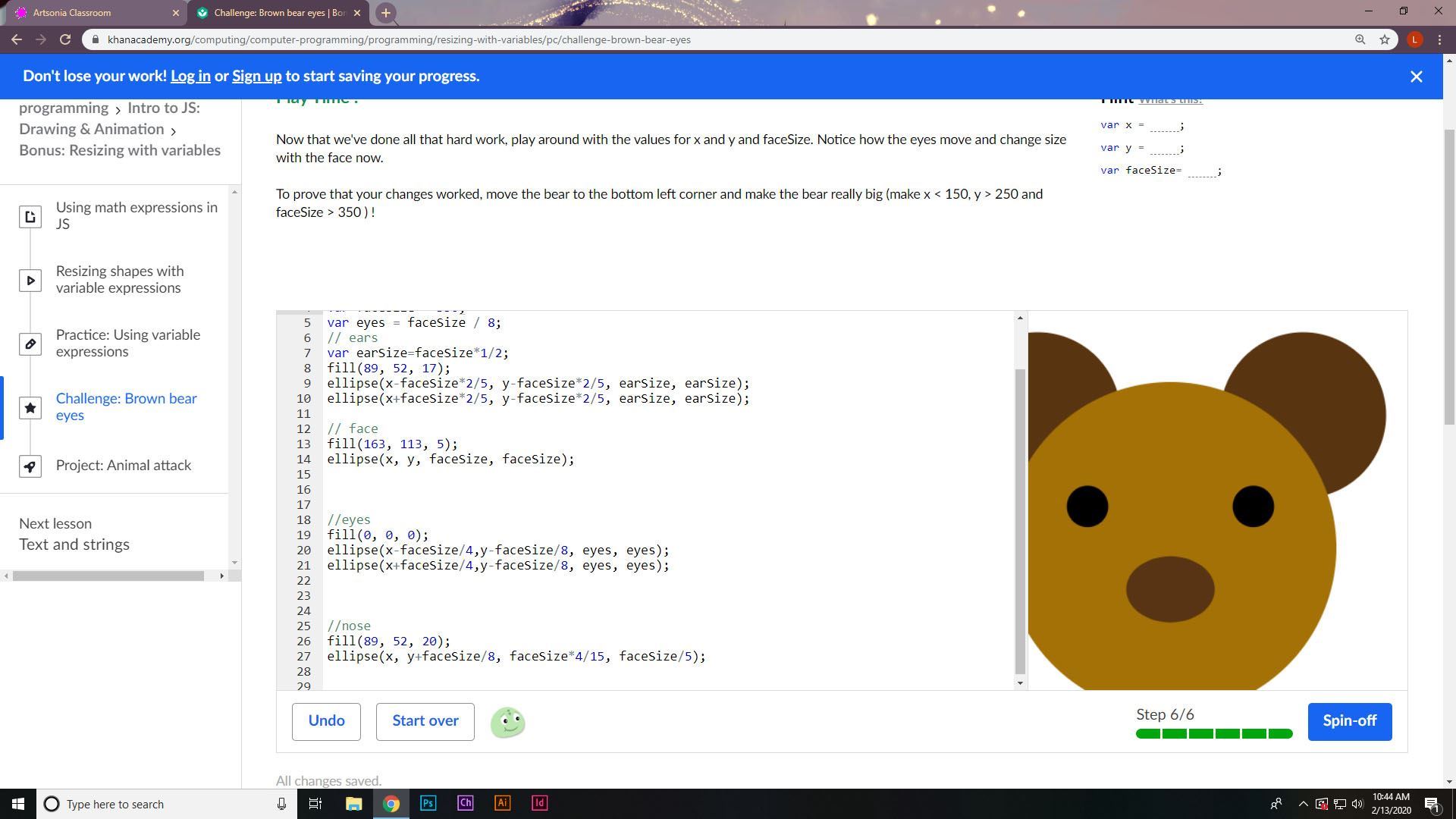Screen dimensions: 1456x819
Task: Switch to the Artsonia Classroom tab
Action: click(x=91, y=12)
